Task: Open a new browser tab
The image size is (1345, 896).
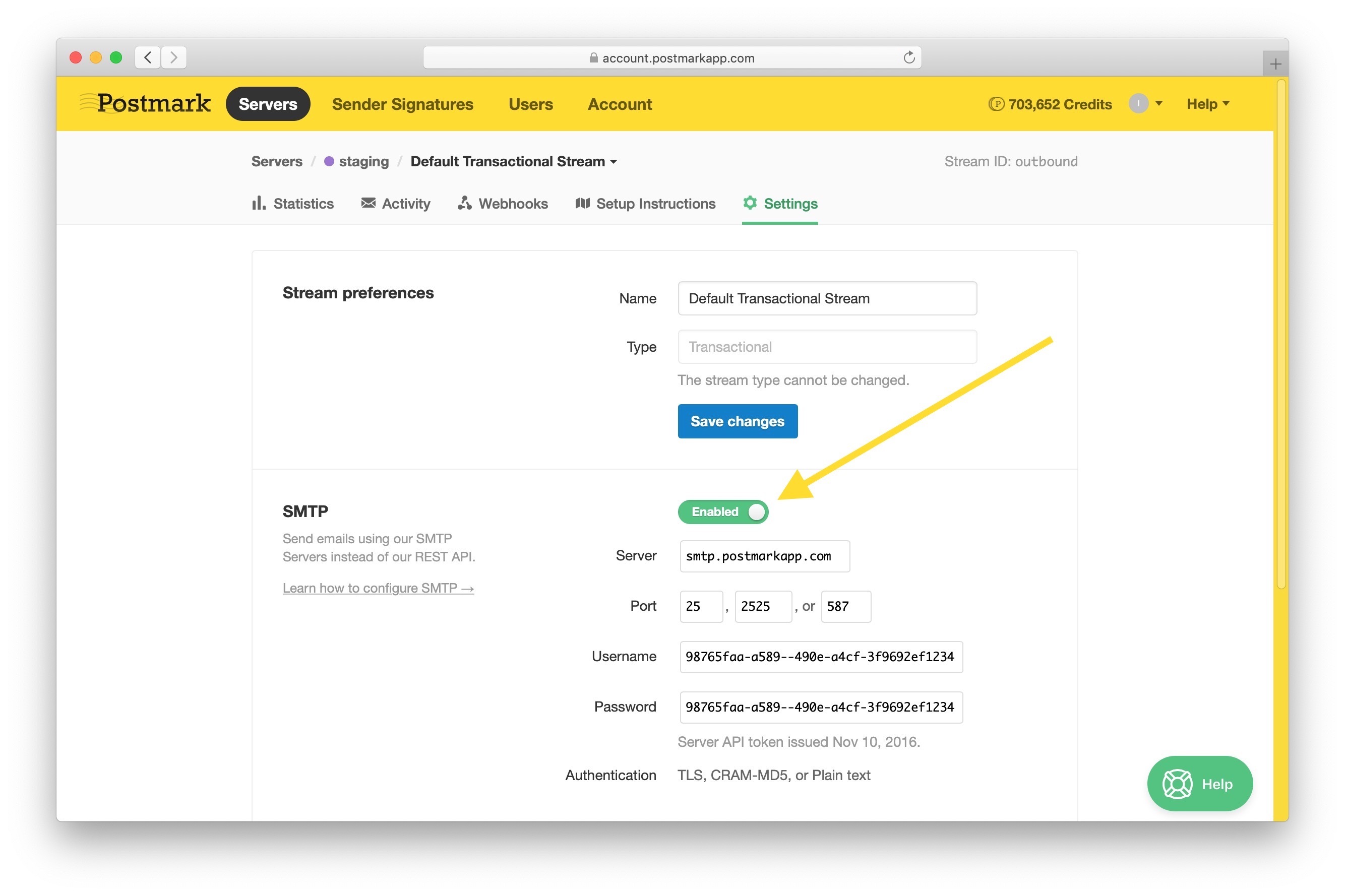Action: (x=1275, y=64)
